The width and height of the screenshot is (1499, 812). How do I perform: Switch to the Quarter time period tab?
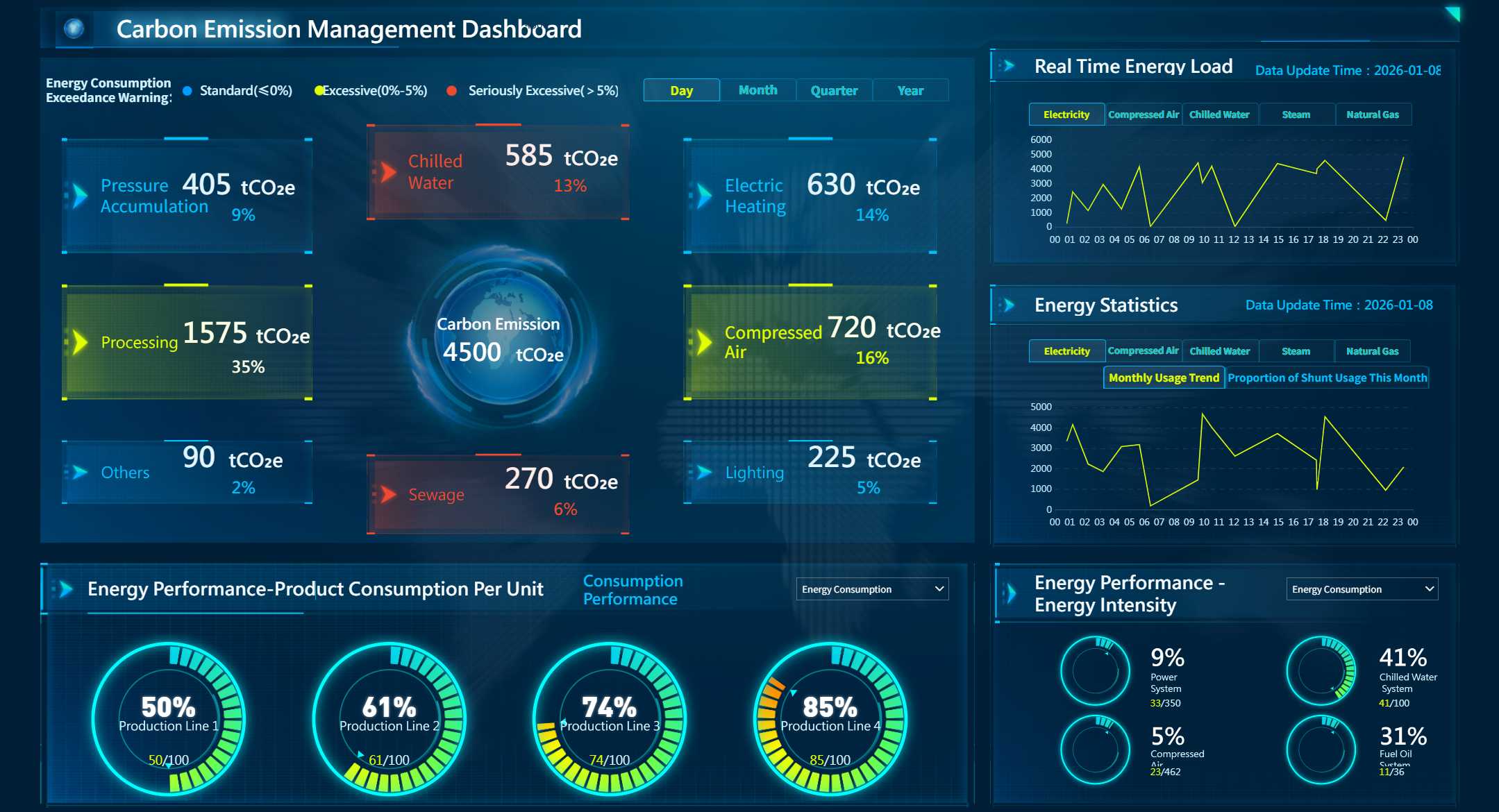[x=833, y=90]
